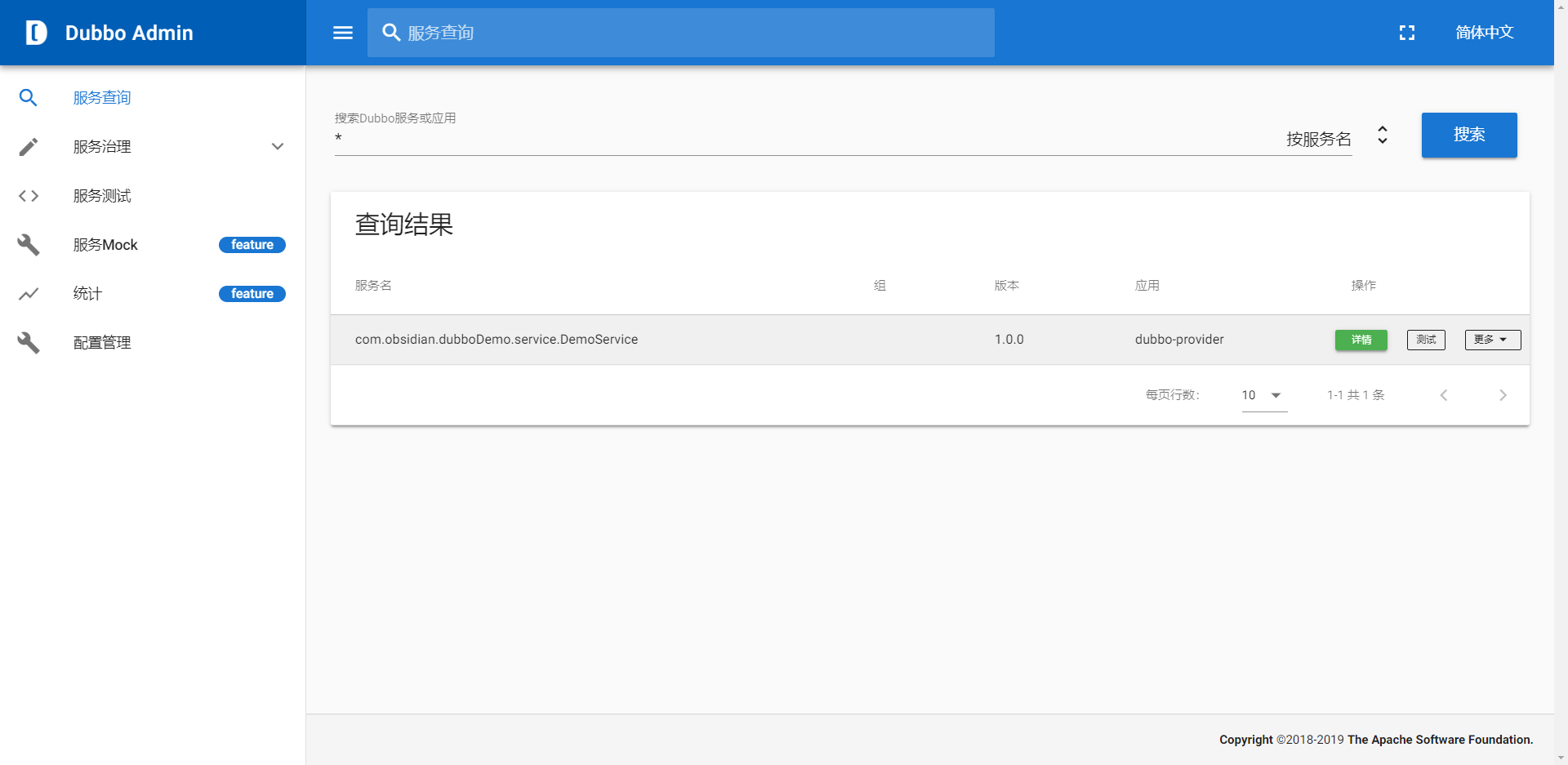Focus the top 服务查询 search box
This screenshot has width=1568, height=765.
(681, 33)
